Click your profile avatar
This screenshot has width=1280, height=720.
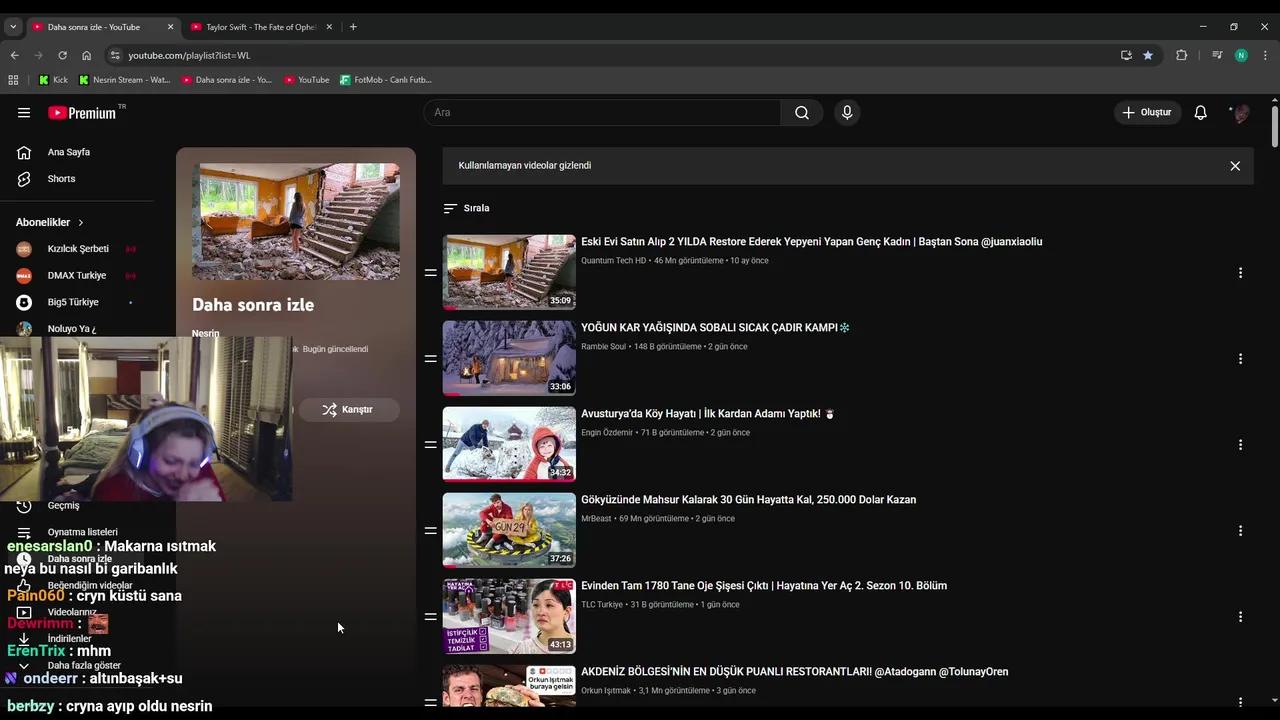tap(1241, 112)
